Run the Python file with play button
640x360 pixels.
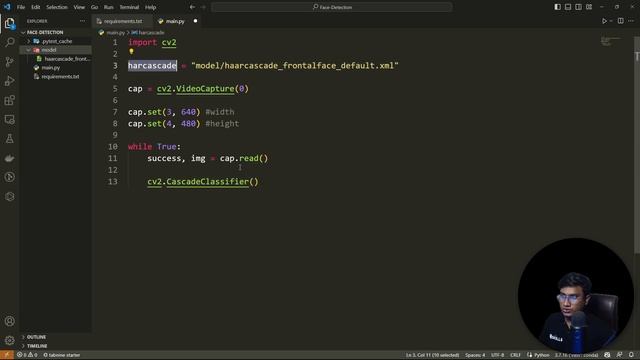click(604, 21)
